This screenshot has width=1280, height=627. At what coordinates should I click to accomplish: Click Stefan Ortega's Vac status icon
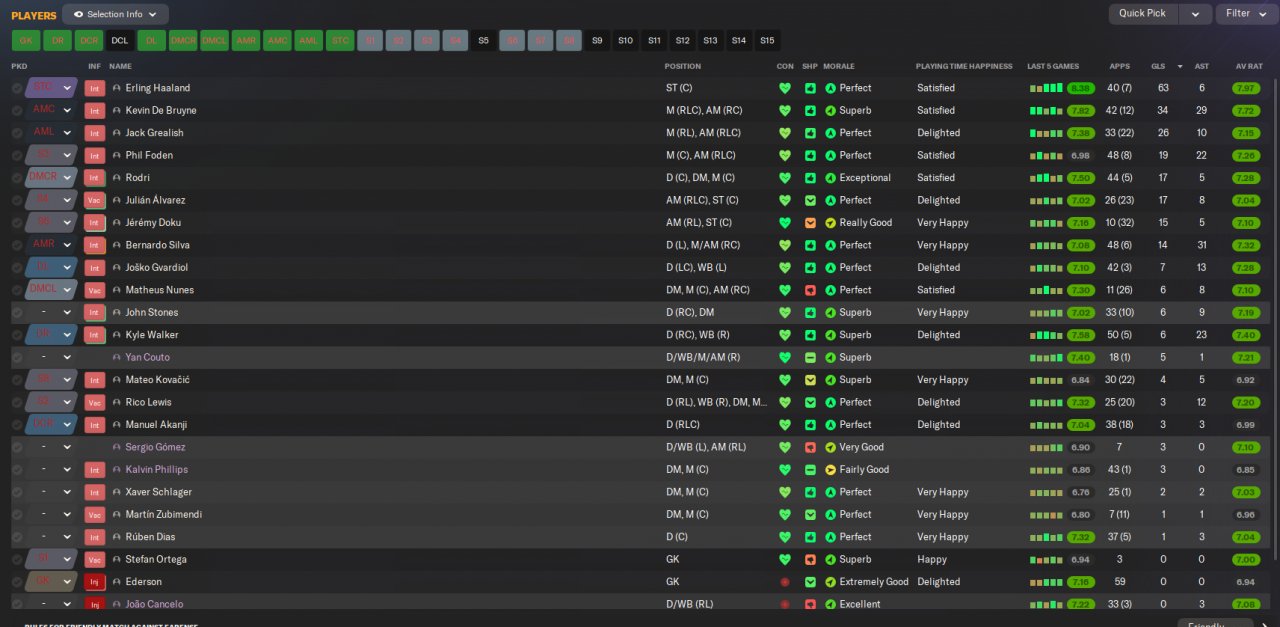click(x=95, y=559)
